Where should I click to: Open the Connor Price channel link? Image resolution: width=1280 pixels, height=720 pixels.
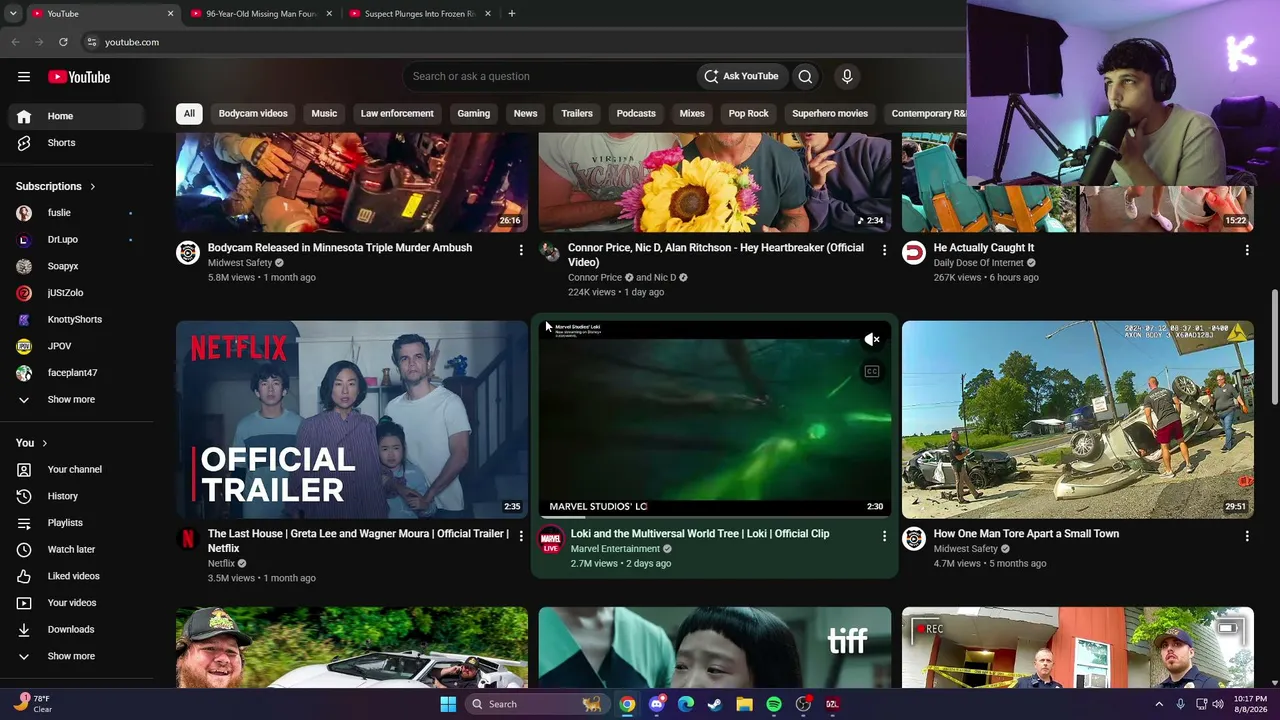(x=595, y=278)
